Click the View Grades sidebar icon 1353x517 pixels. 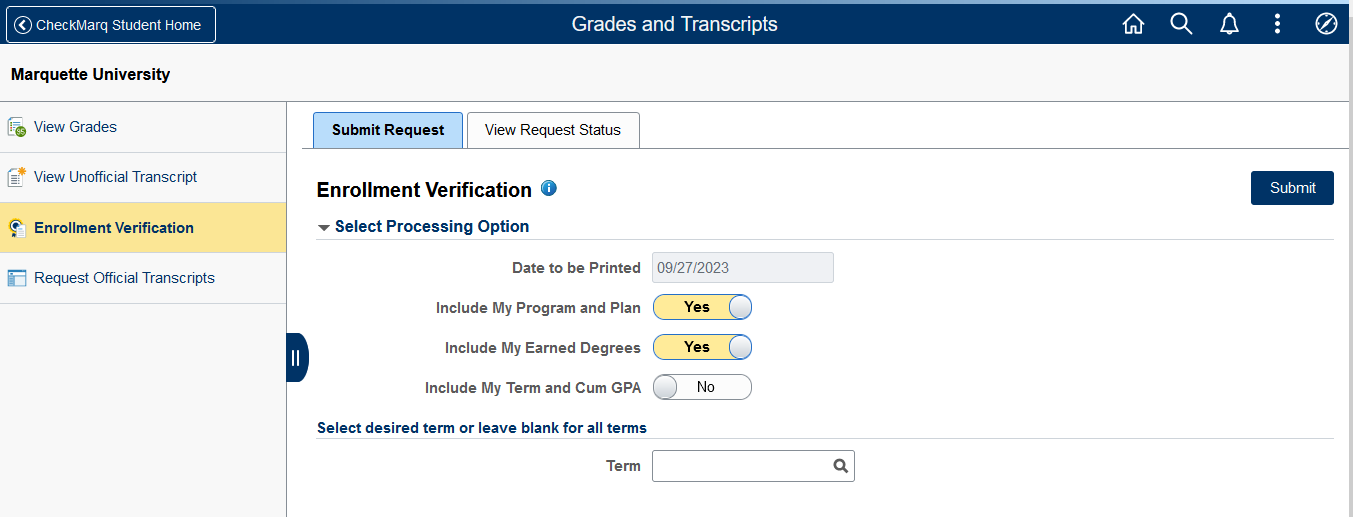point(17,127)
